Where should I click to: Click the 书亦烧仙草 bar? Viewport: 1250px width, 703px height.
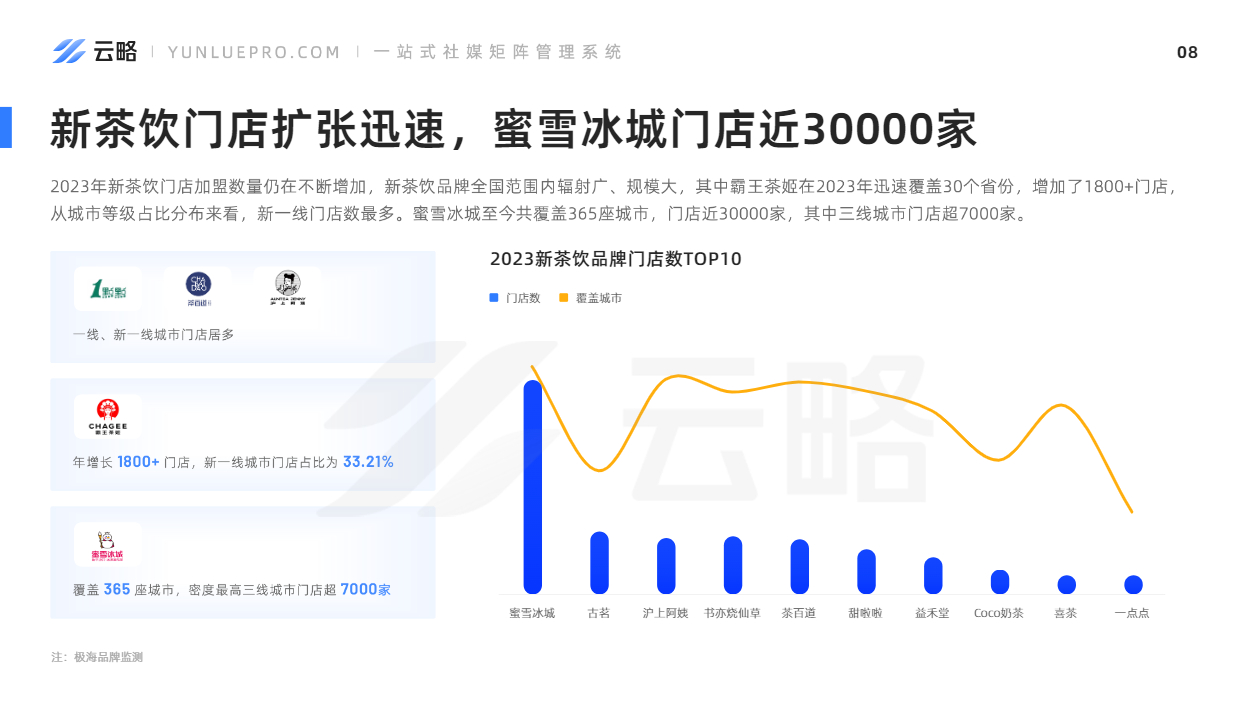pos(733,565)
